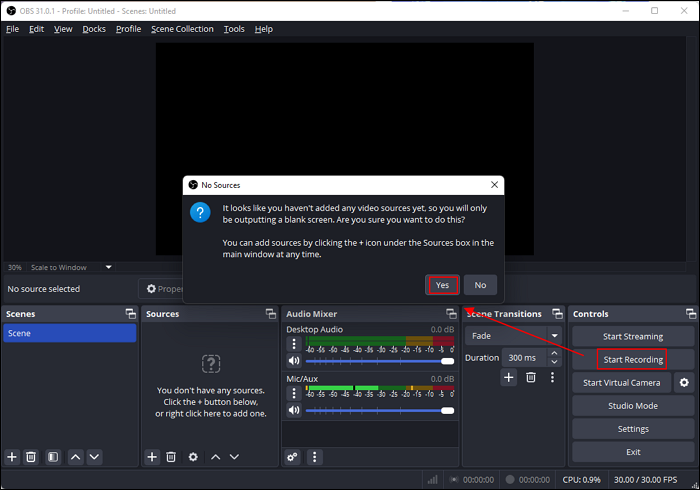Mute Desktop Audio speaker icon
Screen dimensions: 700x490
[294, 361]
